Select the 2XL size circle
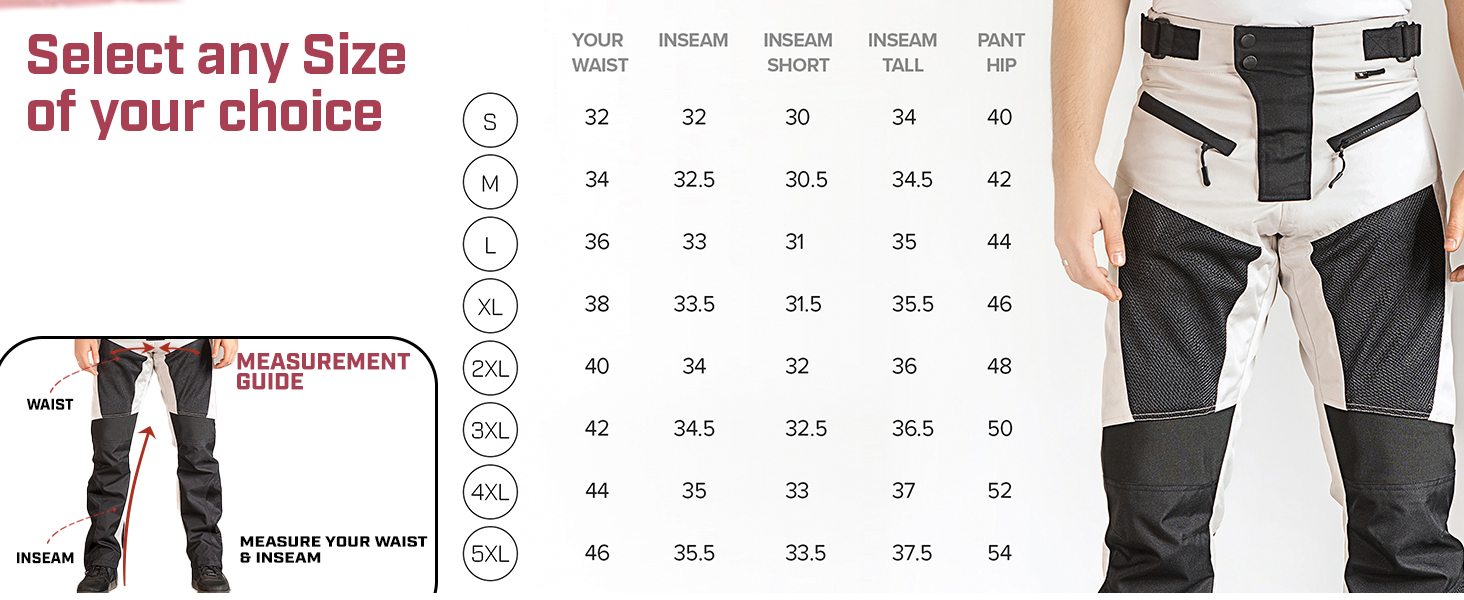The image size is (1464, 600). [490, 369]
